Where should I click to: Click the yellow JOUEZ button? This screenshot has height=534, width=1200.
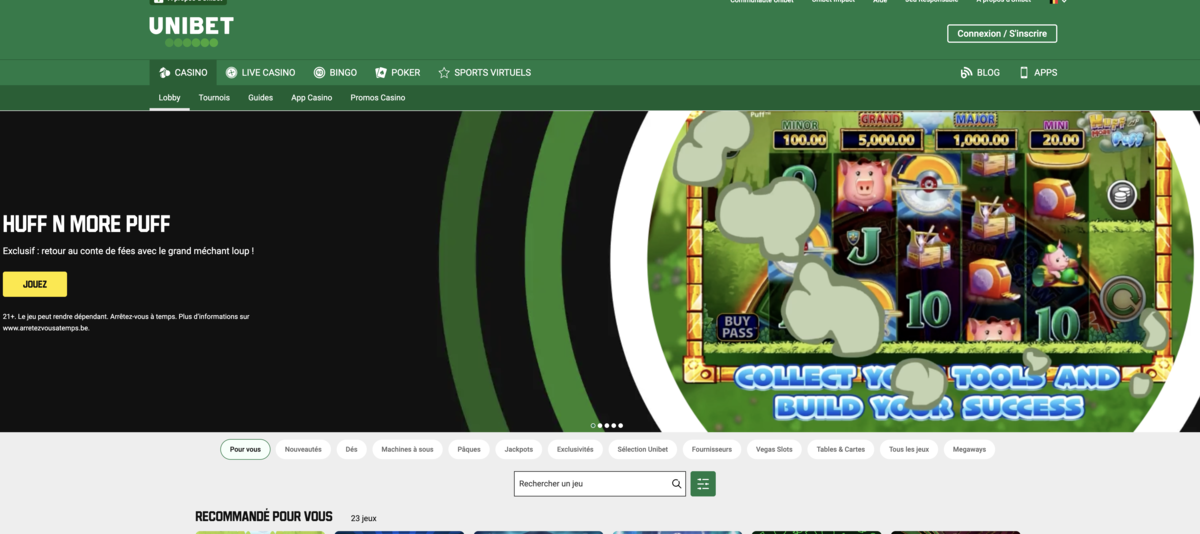35,284
